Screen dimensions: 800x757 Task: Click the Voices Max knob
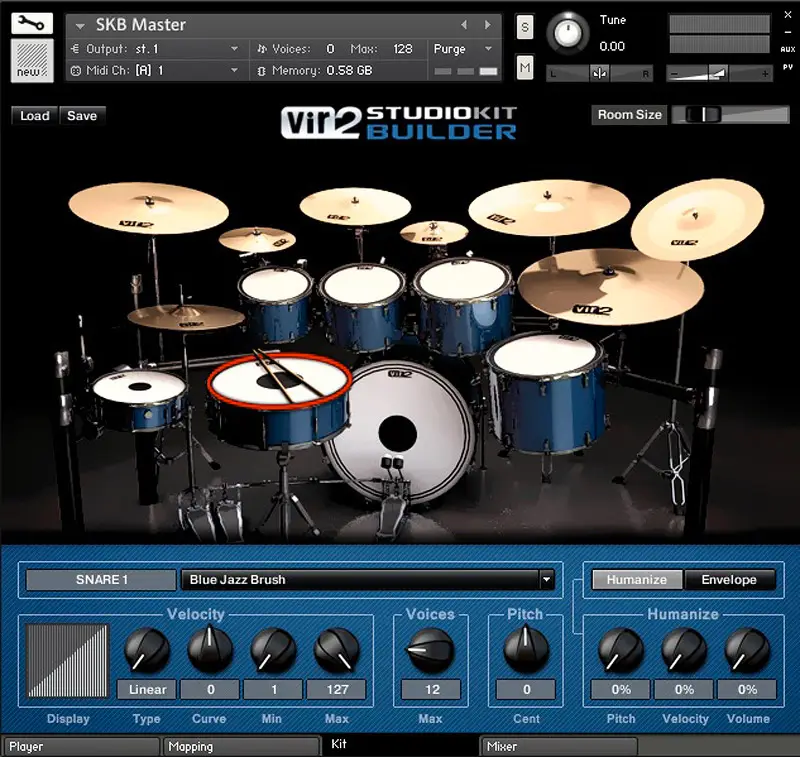point(431,650)
